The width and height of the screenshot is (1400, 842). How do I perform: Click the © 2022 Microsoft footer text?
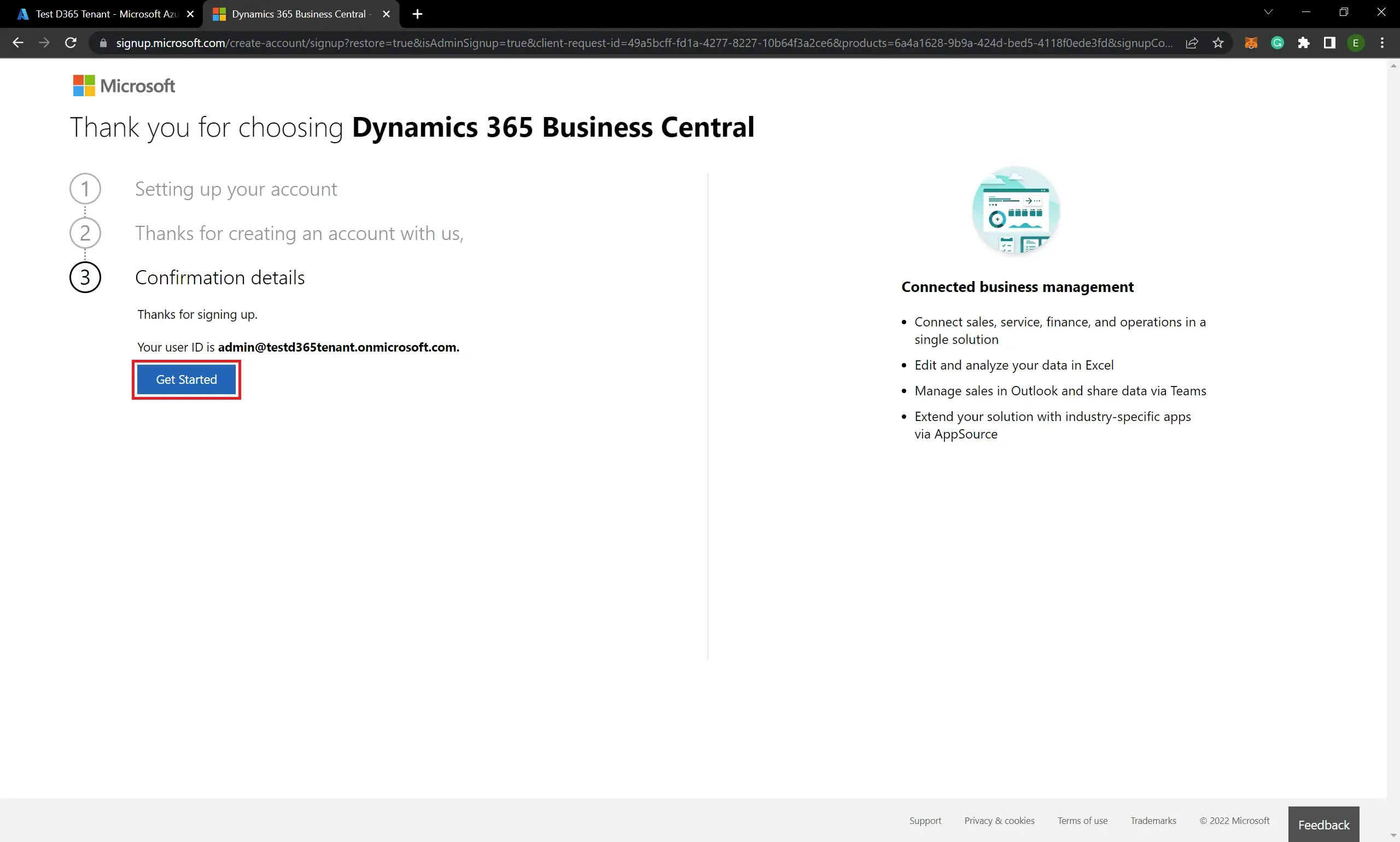tap(1234, 821)
